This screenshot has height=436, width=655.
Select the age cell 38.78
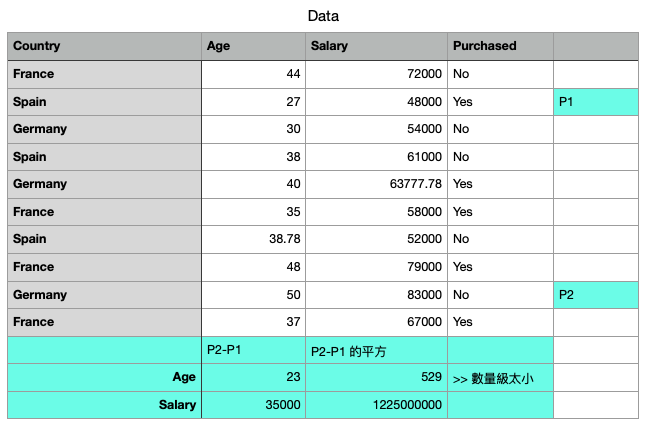click(254, 239)
